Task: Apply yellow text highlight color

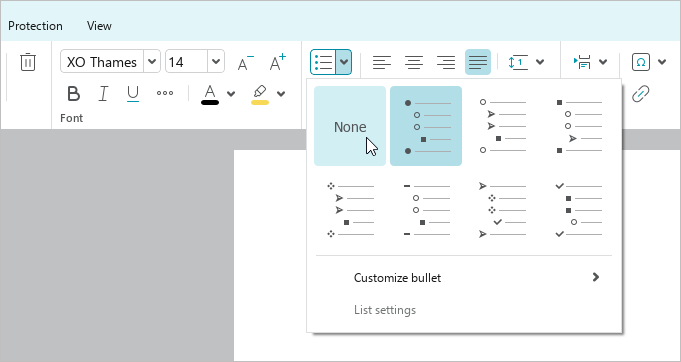Action: (260, 95)
